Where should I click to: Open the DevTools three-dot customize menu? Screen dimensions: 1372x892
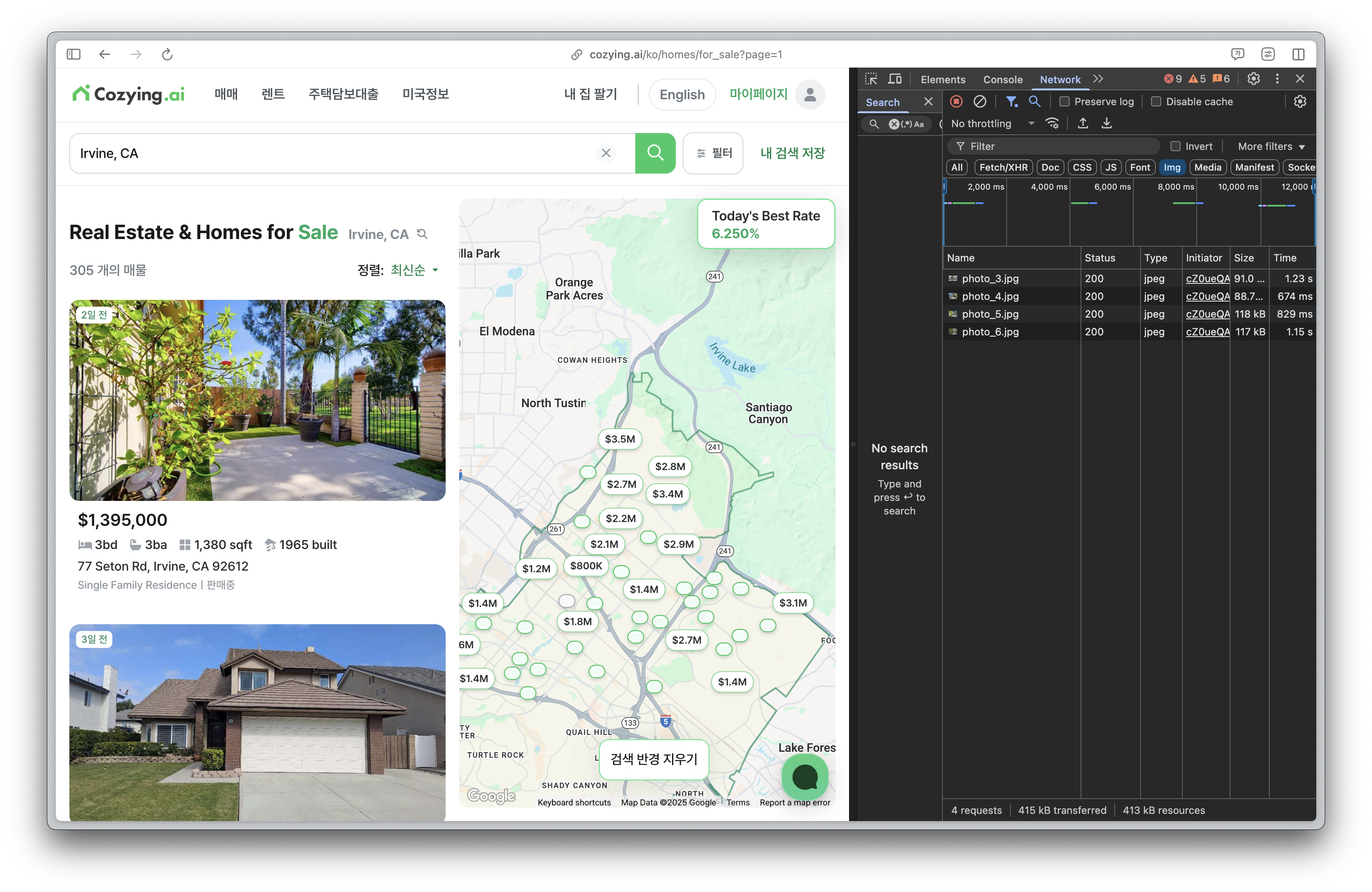(1277, 79)
